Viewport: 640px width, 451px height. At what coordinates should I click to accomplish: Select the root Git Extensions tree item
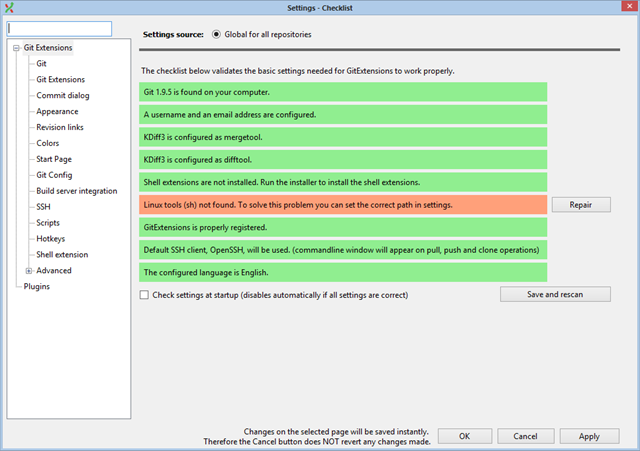point(48,48)
